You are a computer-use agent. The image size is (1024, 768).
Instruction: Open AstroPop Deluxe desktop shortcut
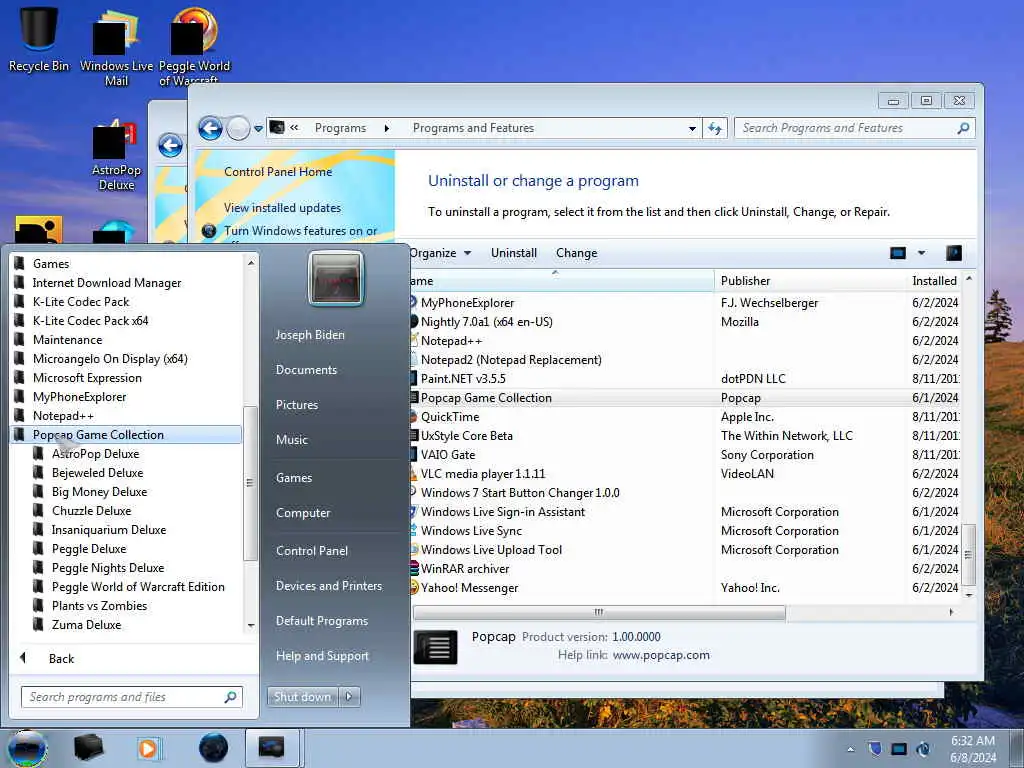[116, 155]
